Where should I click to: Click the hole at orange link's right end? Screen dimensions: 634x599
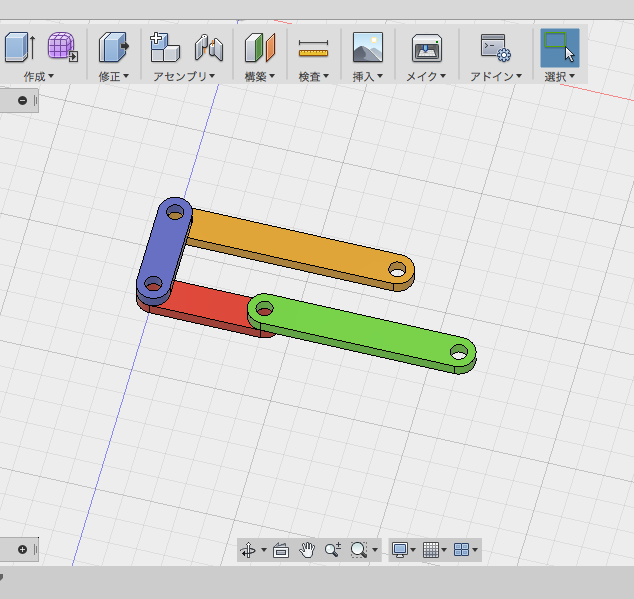coord(397,269)
